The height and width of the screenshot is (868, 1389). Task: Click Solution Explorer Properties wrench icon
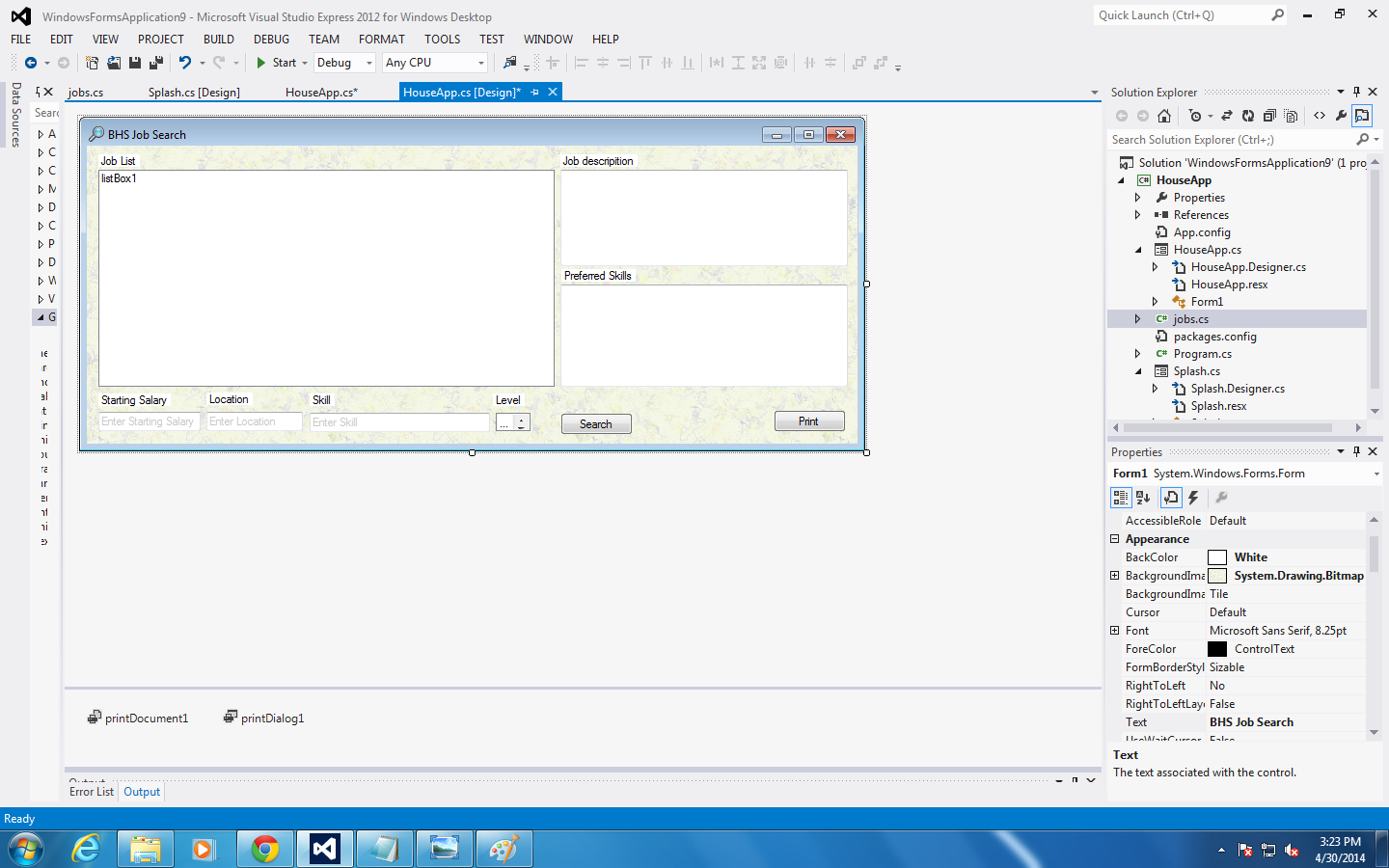[1341, 116]
